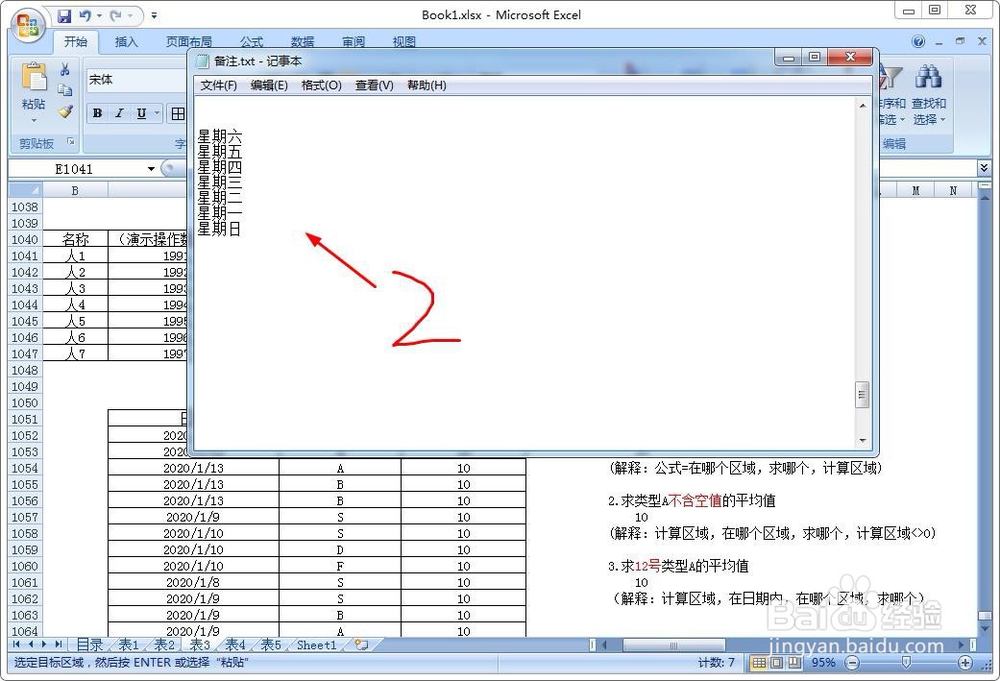The height and width of the screenshot is (681, 1000).
Task: Select the 表1 sheet tab
Action: point(129,645)
